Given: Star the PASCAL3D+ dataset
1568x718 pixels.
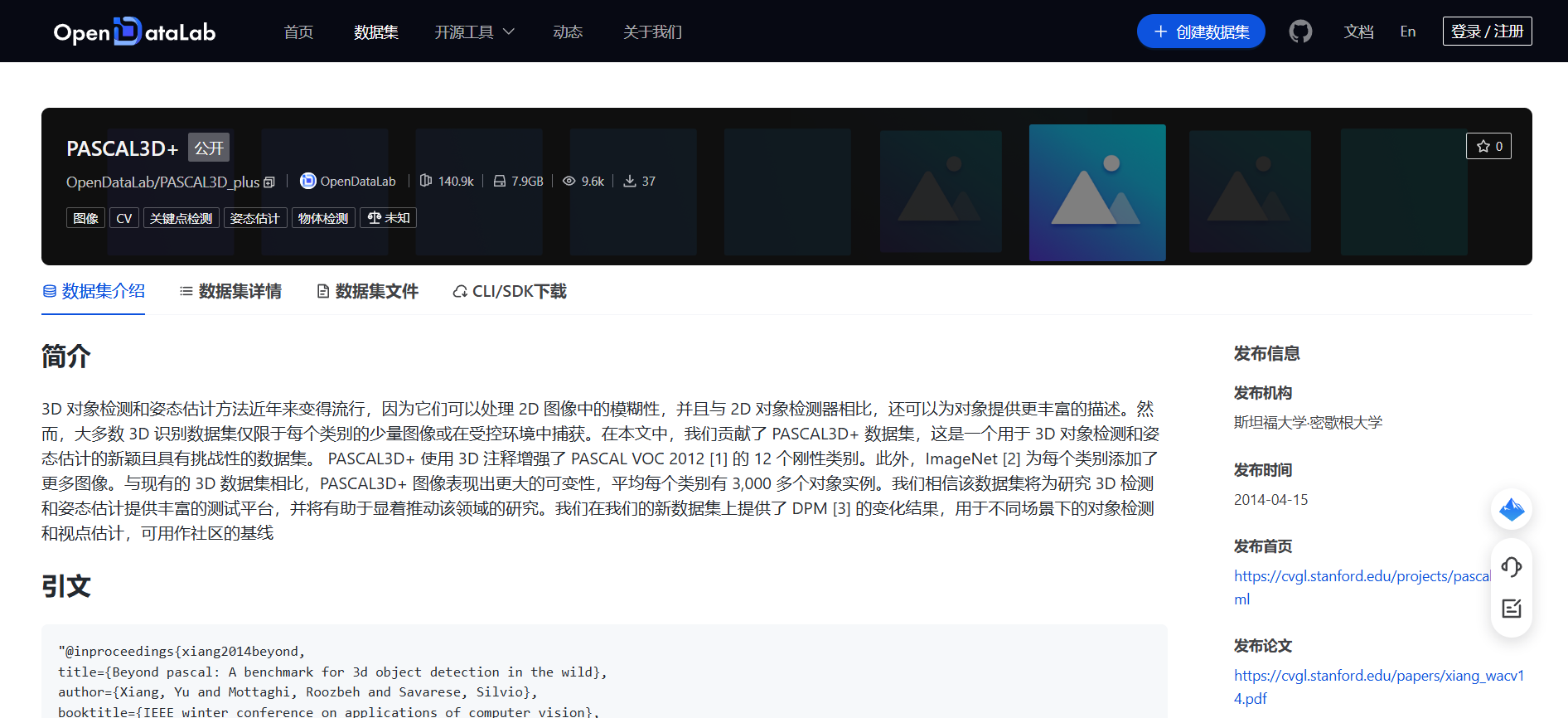Looking at the screenshot, I should 1489,146.
